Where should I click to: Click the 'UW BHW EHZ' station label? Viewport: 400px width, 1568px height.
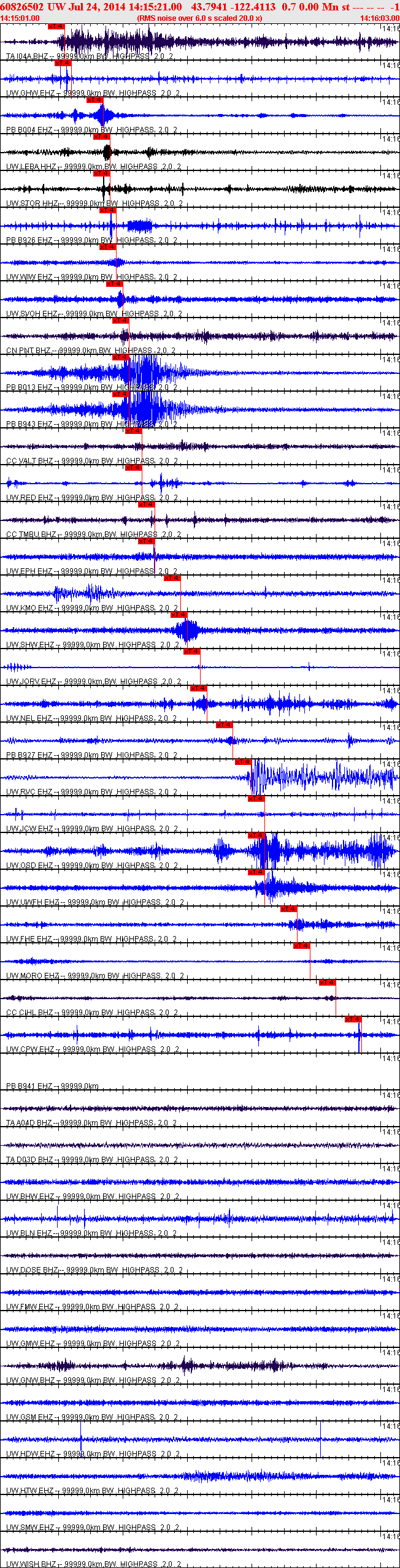pos(30,1197)
